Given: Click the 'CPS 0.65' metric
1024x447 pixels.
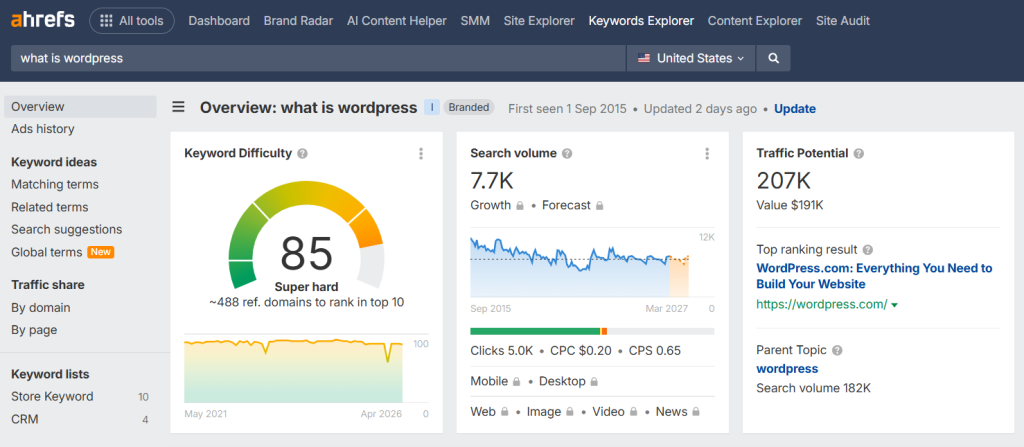Looking at the screenshot, I should (x=655, y=351).
